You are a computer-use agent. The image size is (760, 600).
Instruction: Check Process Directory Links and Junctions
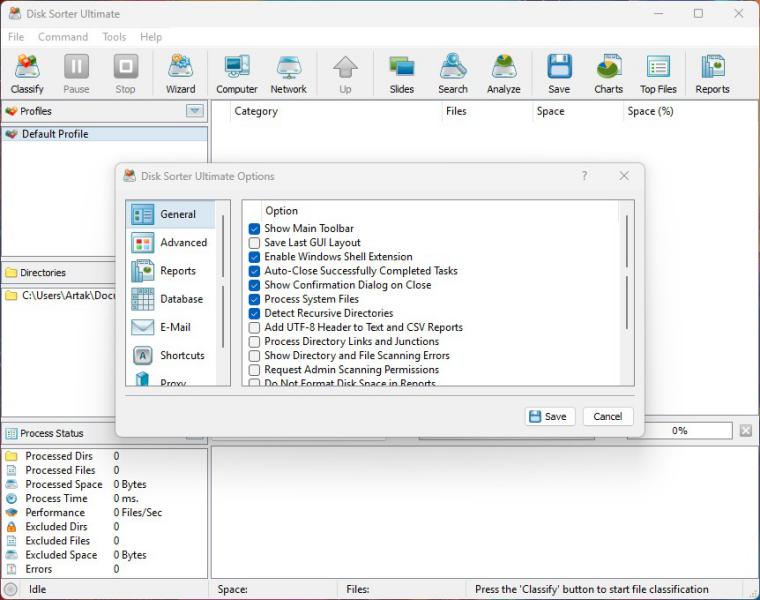tap(254, 341)
